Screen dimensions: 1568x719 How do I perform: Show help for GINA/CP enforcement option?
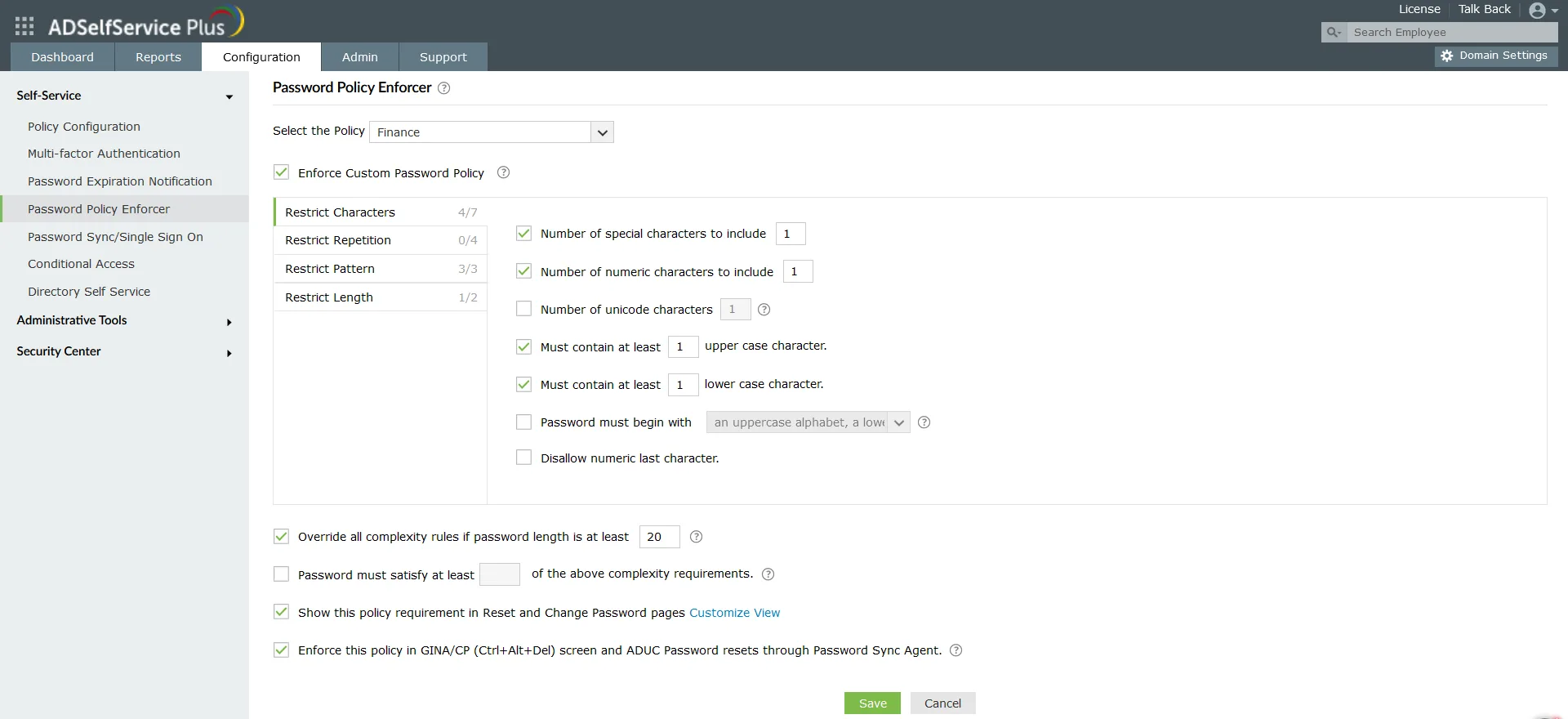point(956,650)
